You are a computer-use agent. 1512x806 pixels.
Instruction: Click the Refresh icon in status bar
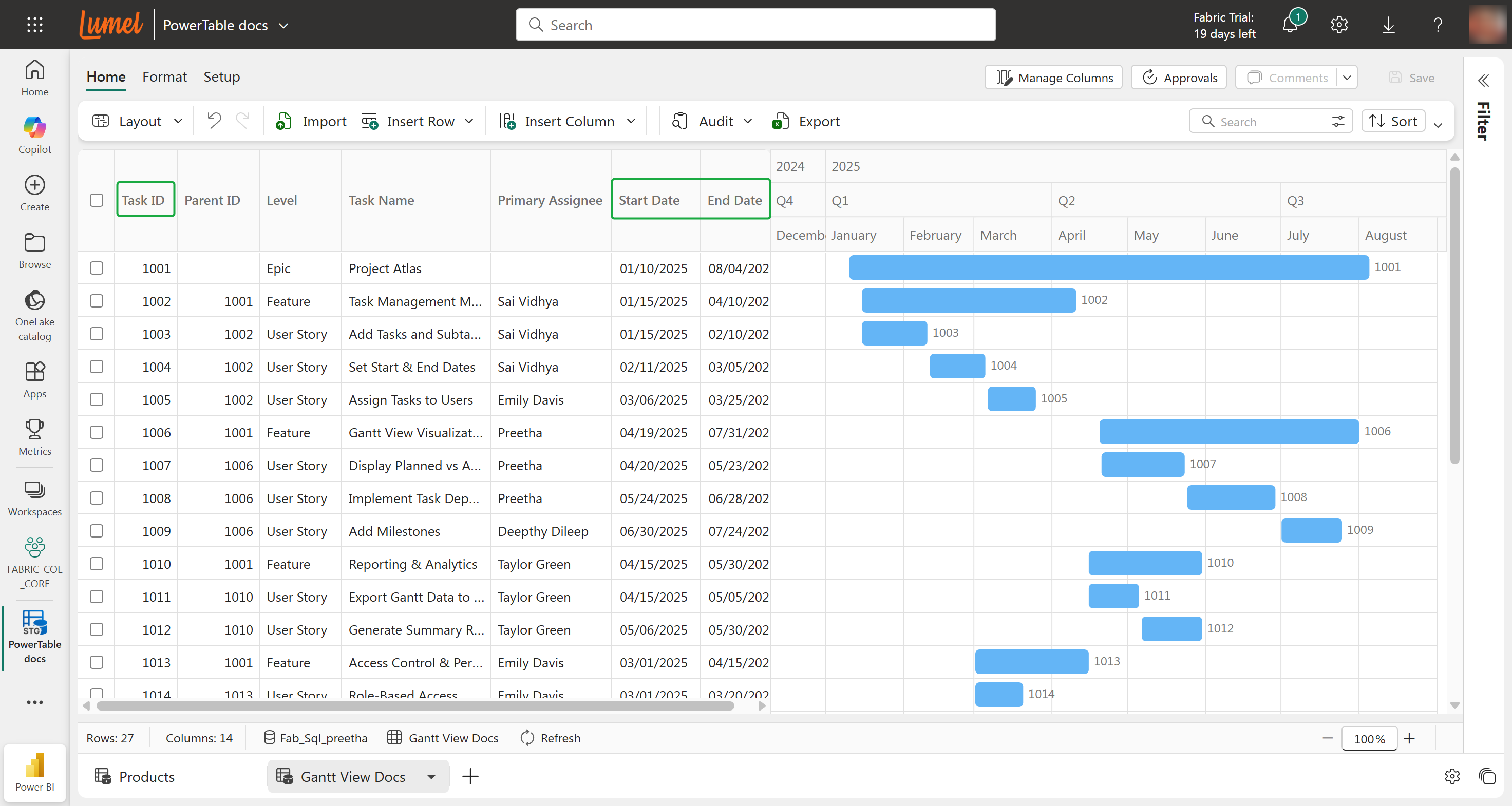pos(527,738)
